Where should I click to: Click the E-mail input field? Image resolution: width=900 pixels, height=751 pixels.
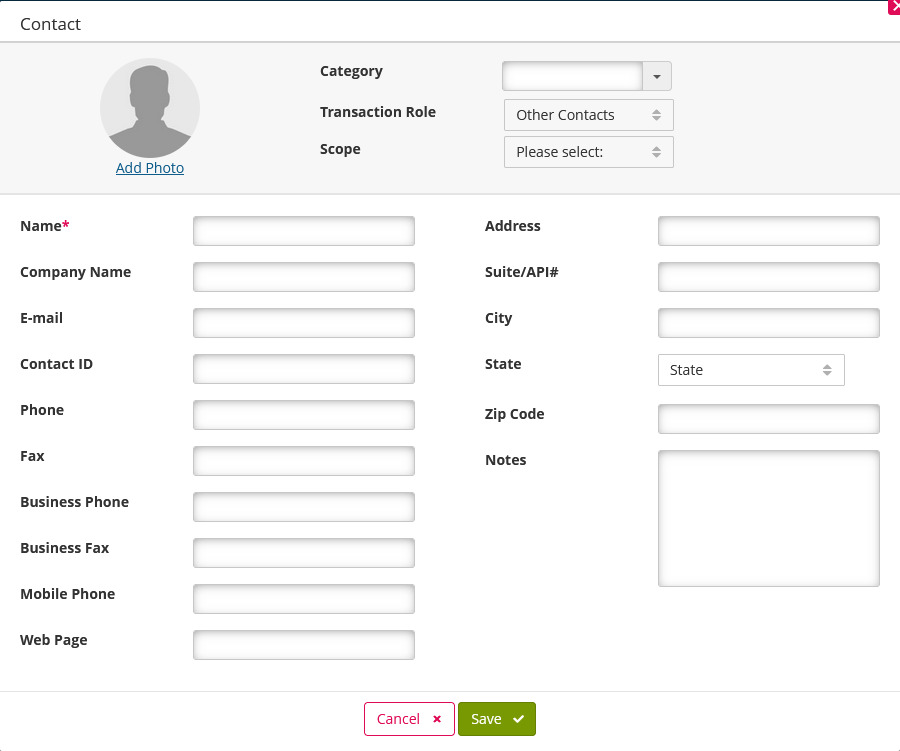(x=303, y=322)
